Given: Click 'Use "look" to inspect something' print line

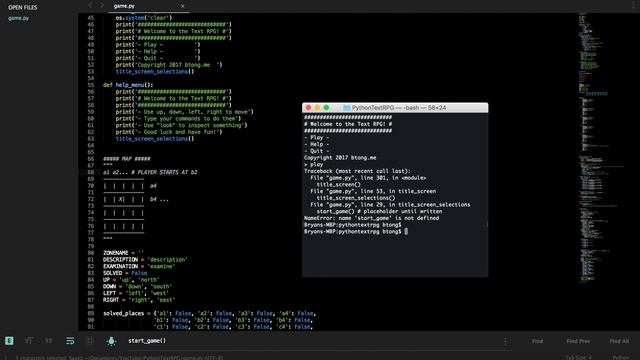Looking at the screenshot, I should (182, 125).
